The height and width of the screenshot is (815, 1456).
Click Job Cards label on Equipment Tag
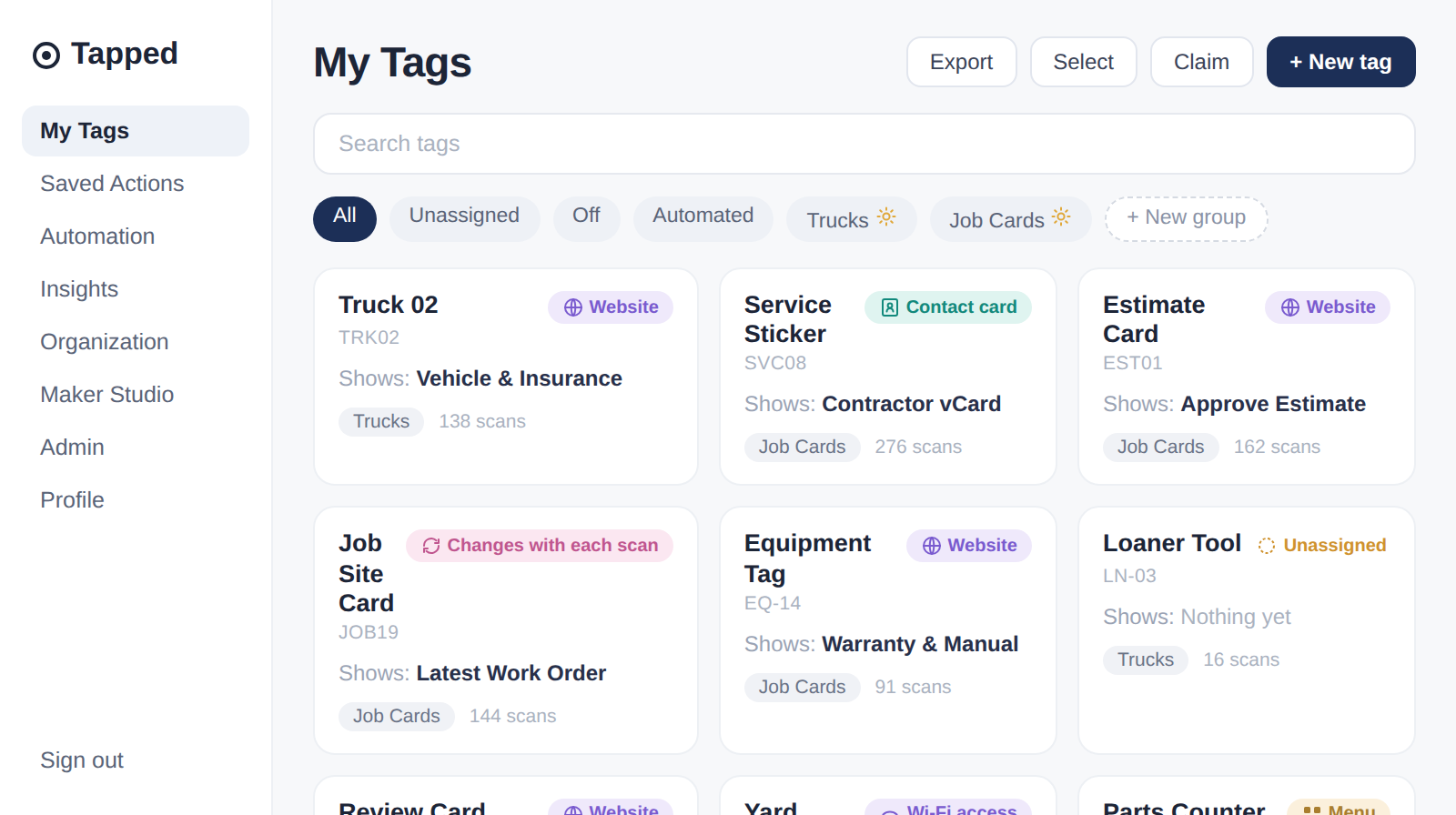coord(803,688)
